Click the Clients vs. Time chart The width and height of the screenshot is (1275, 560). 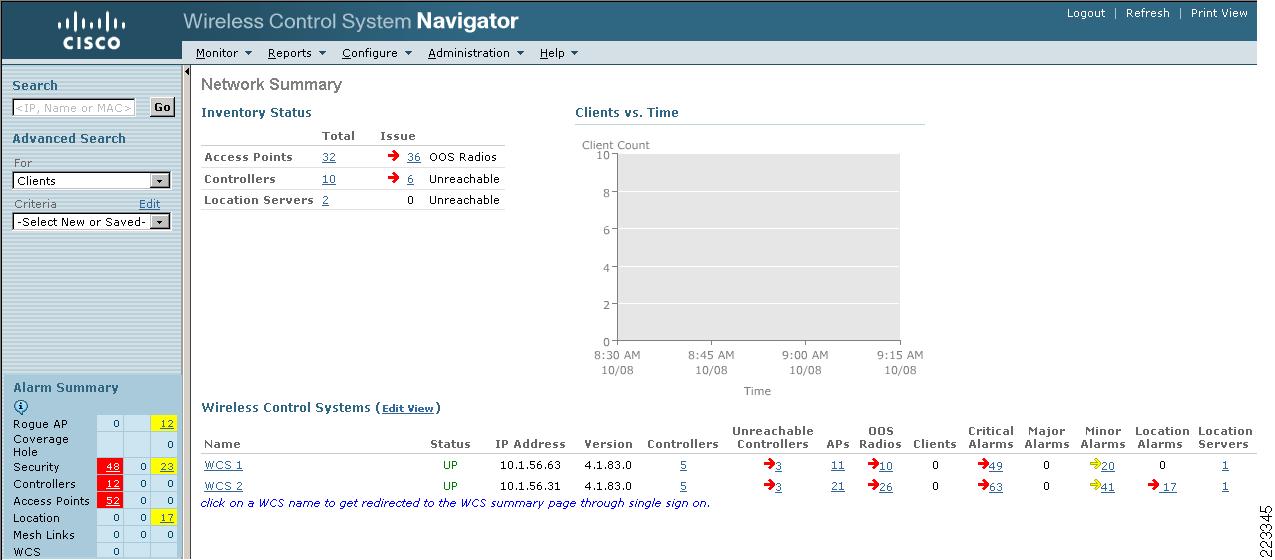[757, 248]
